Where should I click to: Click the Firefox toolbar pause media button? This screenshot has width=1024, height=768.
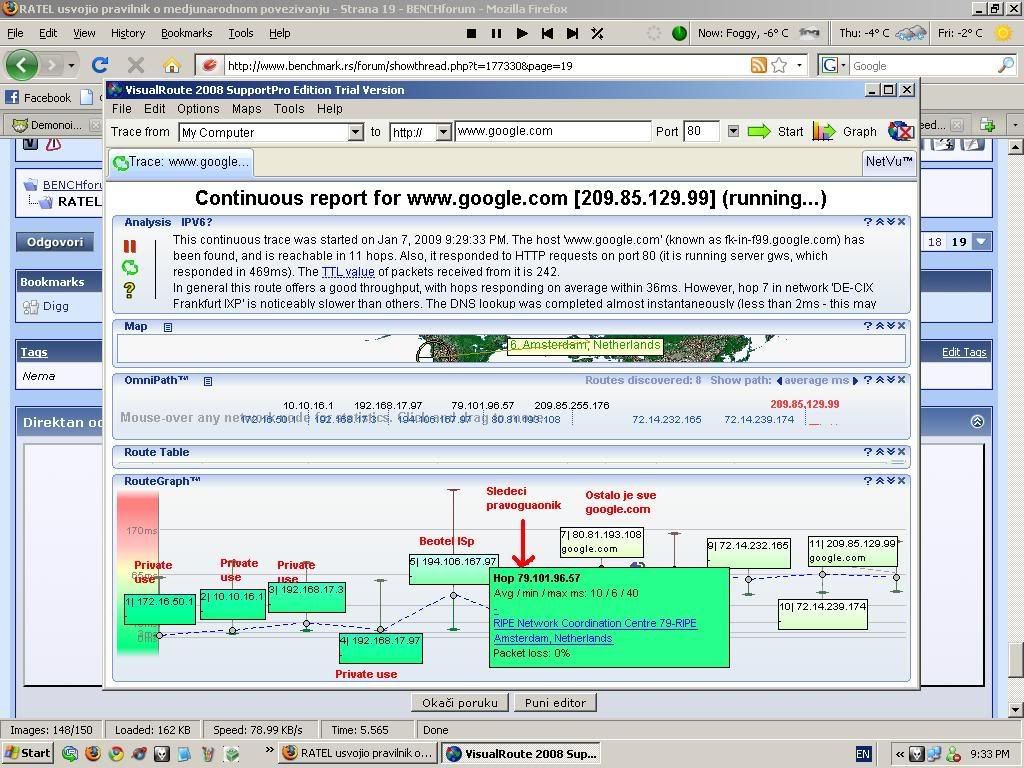[x=496, y=33]
